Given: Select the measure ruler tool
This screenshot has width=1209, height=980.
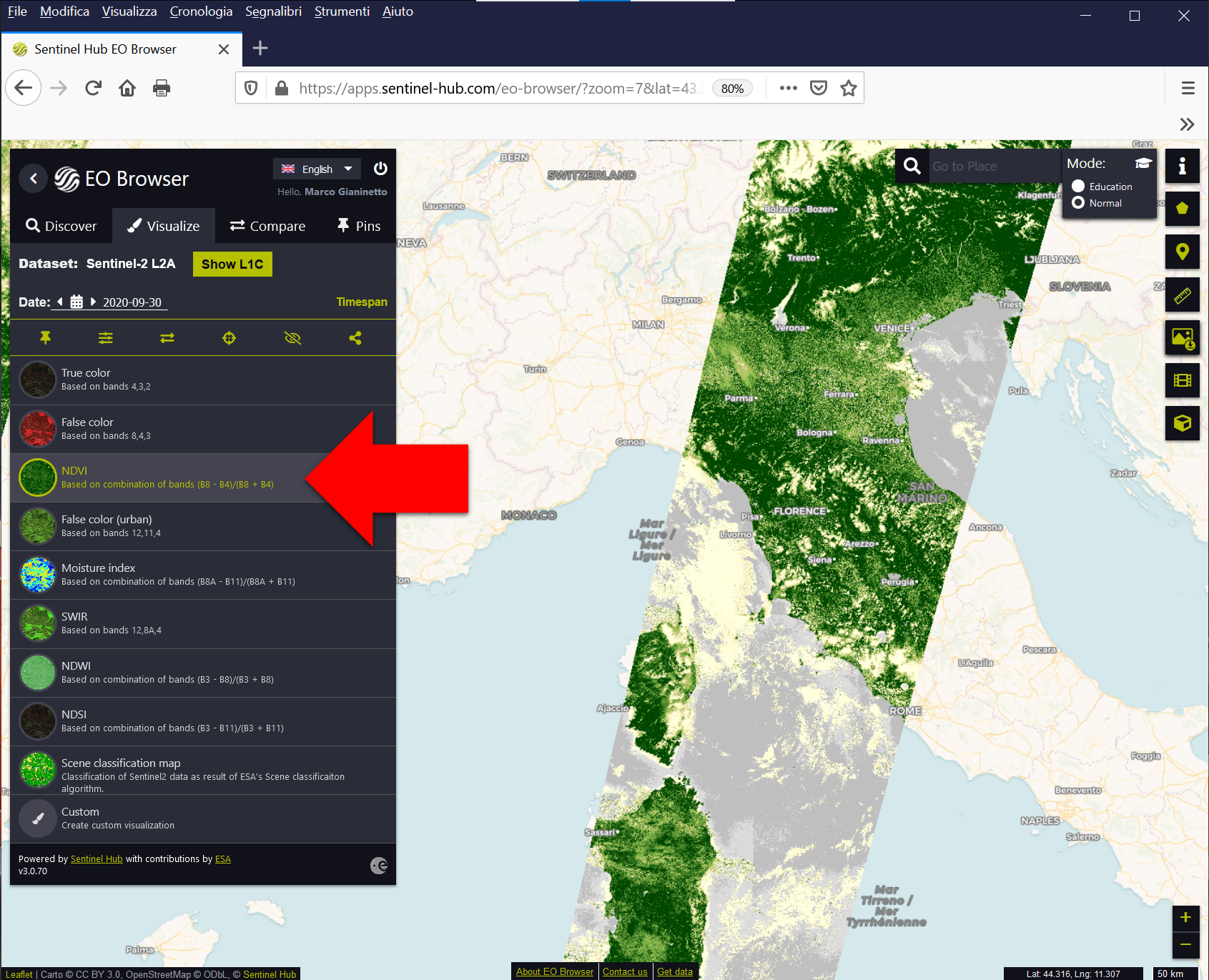Looking at the screenshot, I should [x=1183, y=295].
